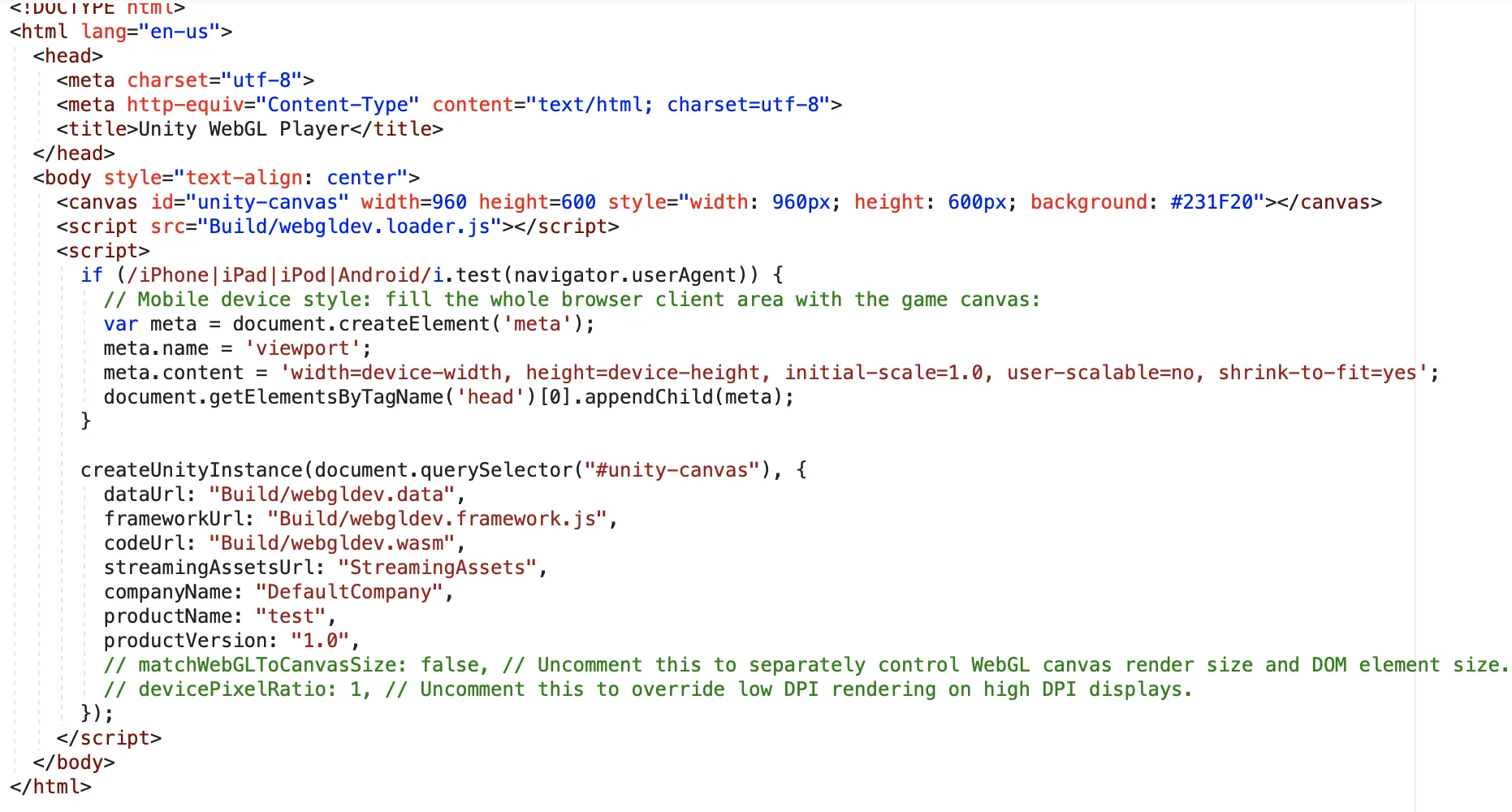1512x812 pixels.
Task: Click the final standalone </script> closing tag
Action: click(x=109, y=738)
